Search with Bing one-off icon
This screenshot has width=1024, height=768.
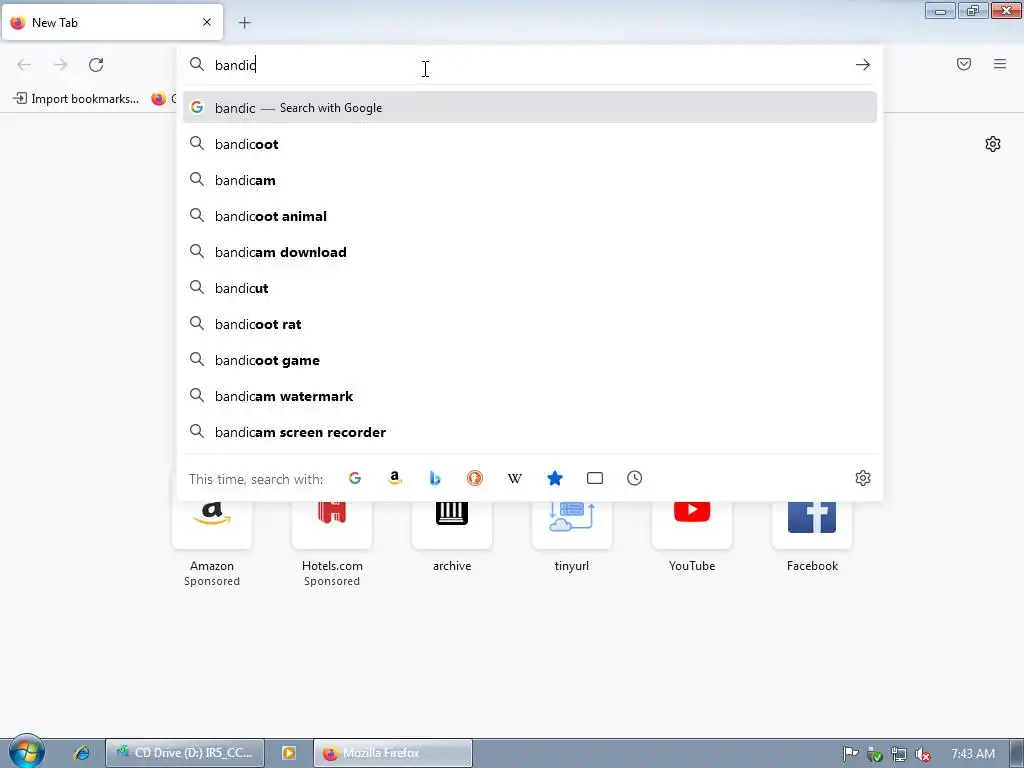(x=435, y=478)
